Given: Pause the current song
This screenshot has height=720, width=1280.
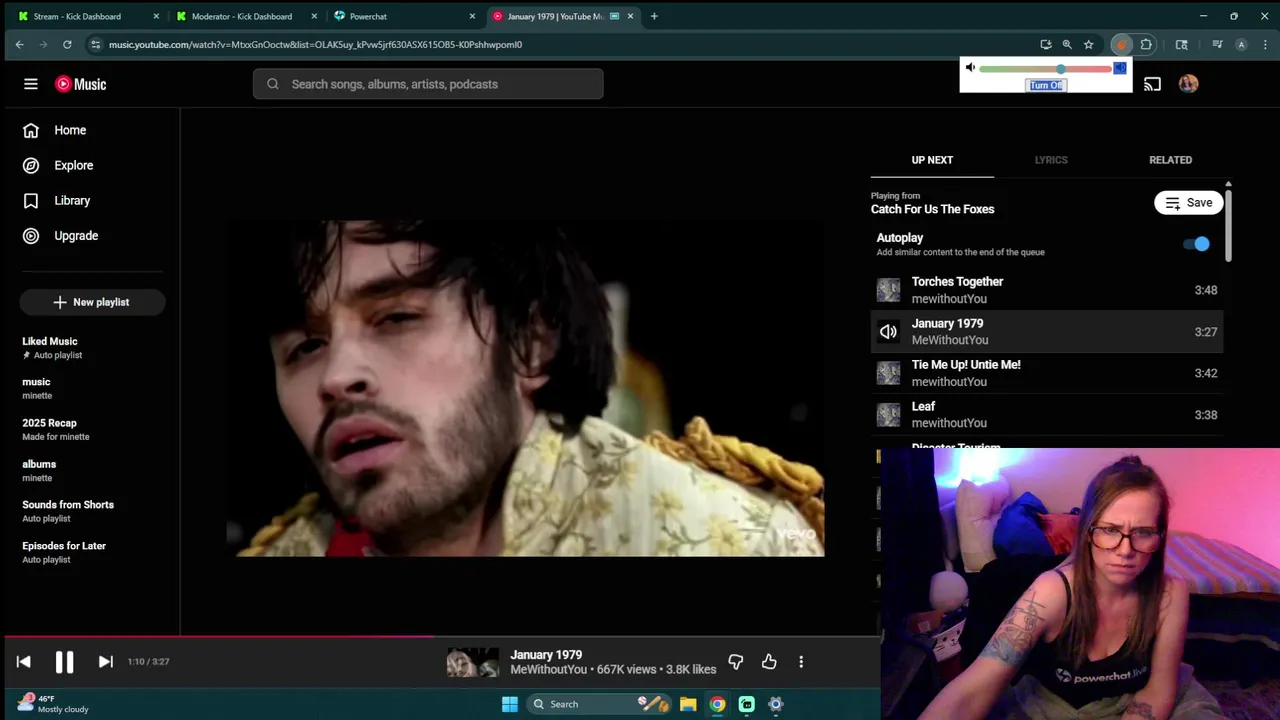Looking at the screenshot, I should click(64, 661).
